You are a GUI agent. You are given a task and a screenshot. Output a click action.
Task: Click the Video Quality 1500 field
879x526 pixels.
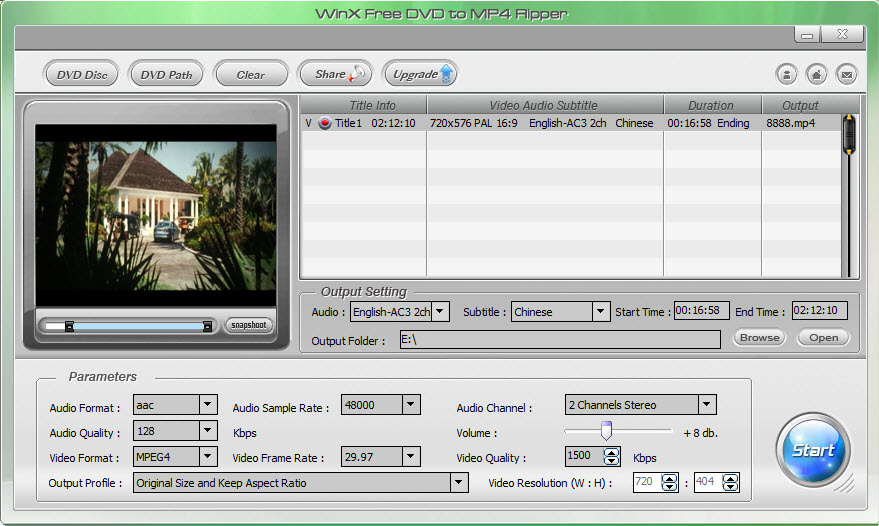click(x=584, y=456)
